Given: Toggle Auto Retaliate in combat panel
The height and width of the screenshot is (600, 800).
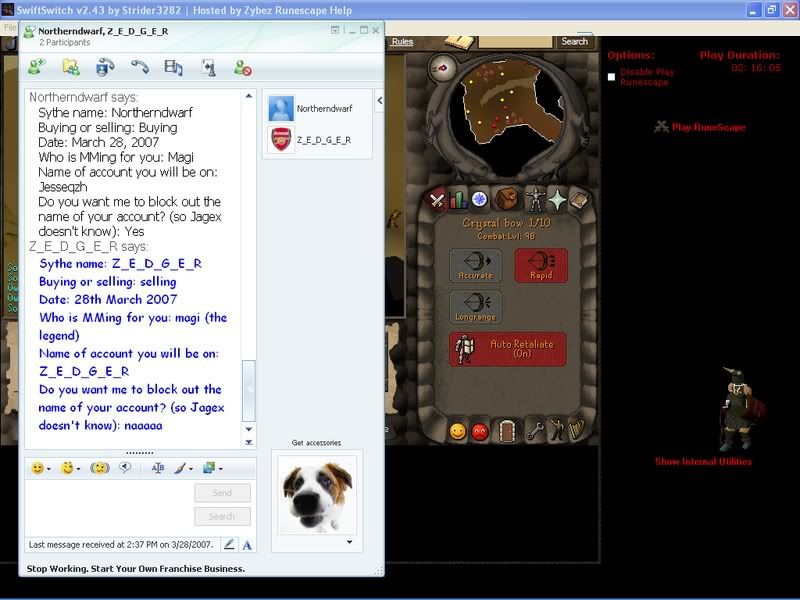Looking at the screenshot, I should pyautogui.click(x=508, y=349).
